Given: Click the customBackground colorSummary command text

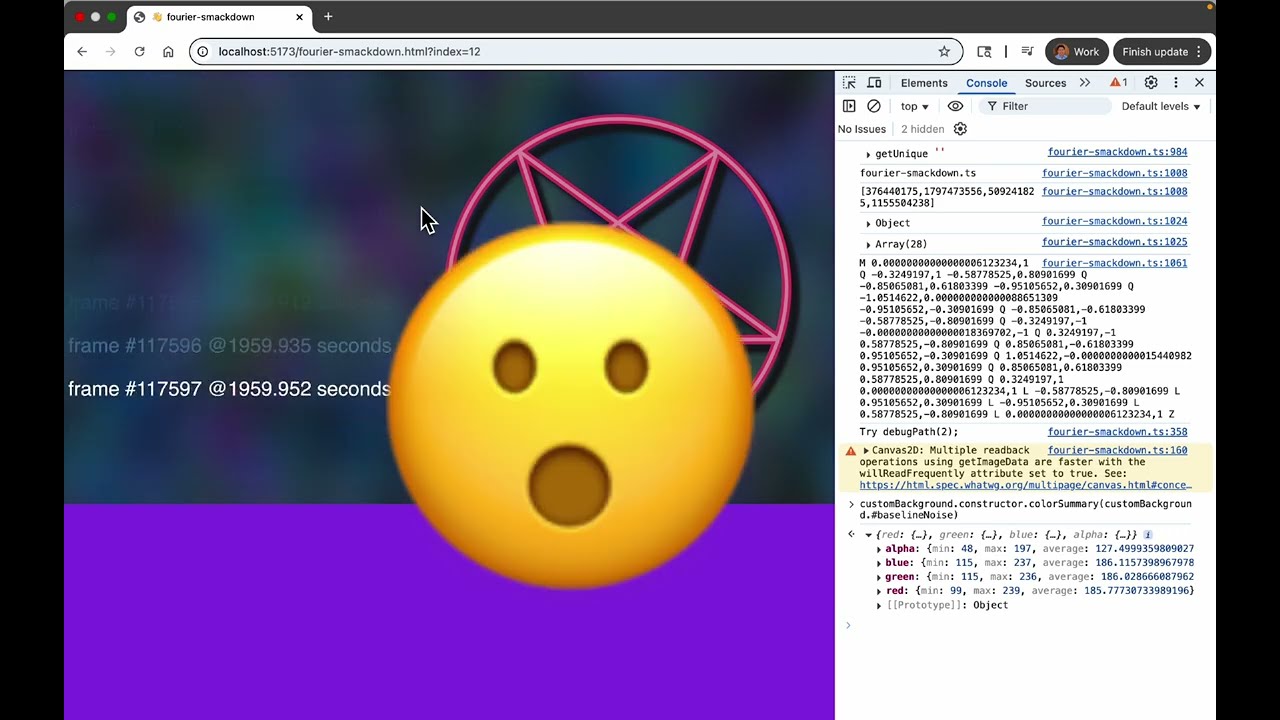Looking at the screenshot, I should click(x=1025, y=509).
